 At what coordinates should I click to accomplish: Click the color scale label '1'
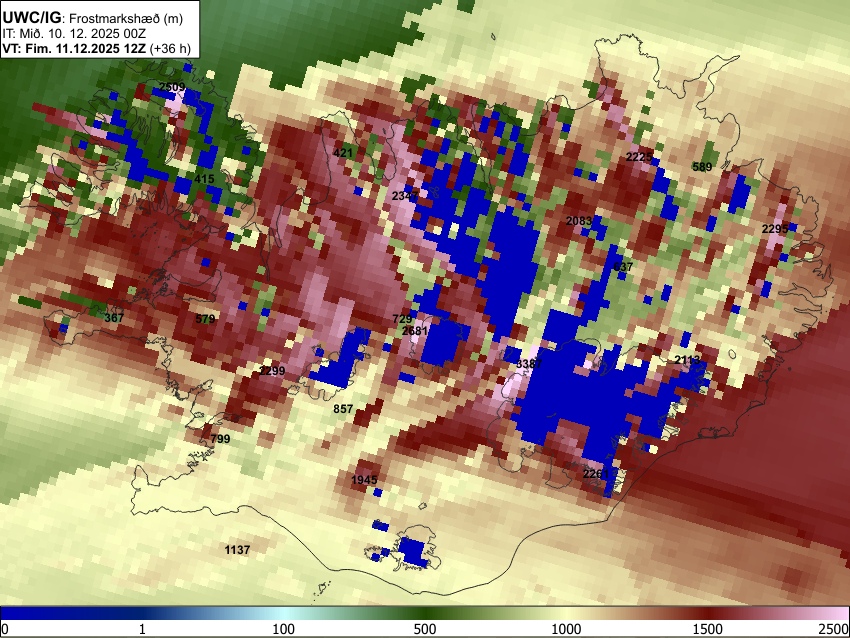(x=142, y=629)
